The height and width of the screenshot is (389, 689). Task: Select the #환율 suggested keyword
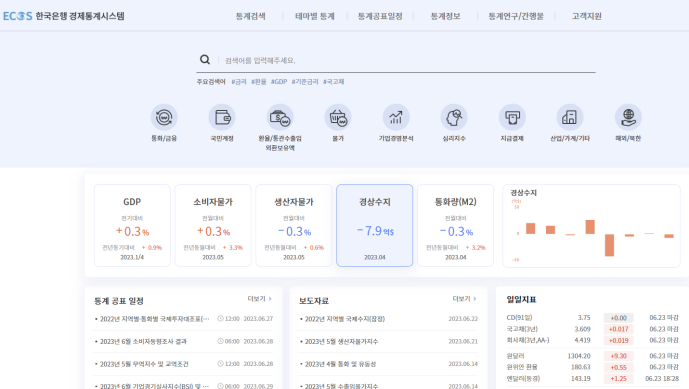tap(258, 82)
